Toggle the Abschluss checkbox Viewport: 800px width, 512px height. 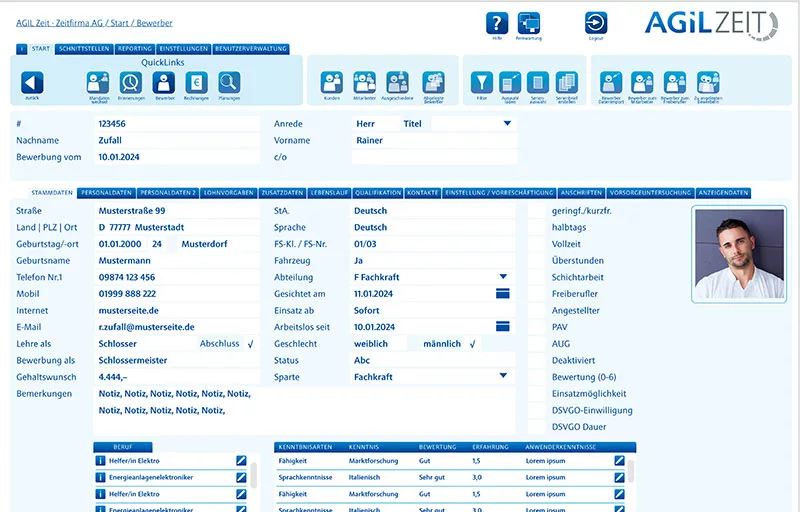click(x=250, y=343)
